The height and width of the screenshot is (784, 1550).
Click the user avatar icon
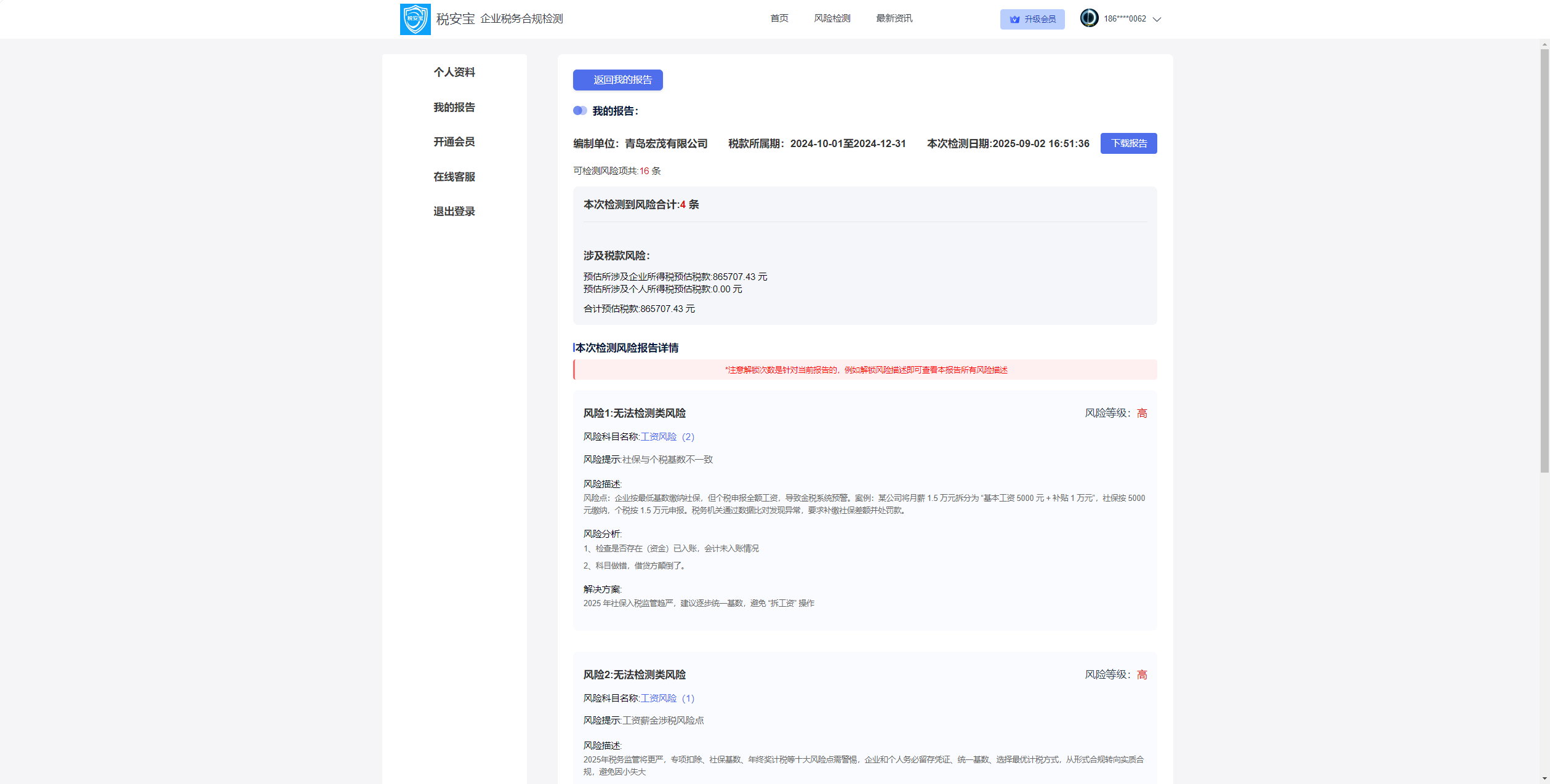click(x=1089, y=18)
